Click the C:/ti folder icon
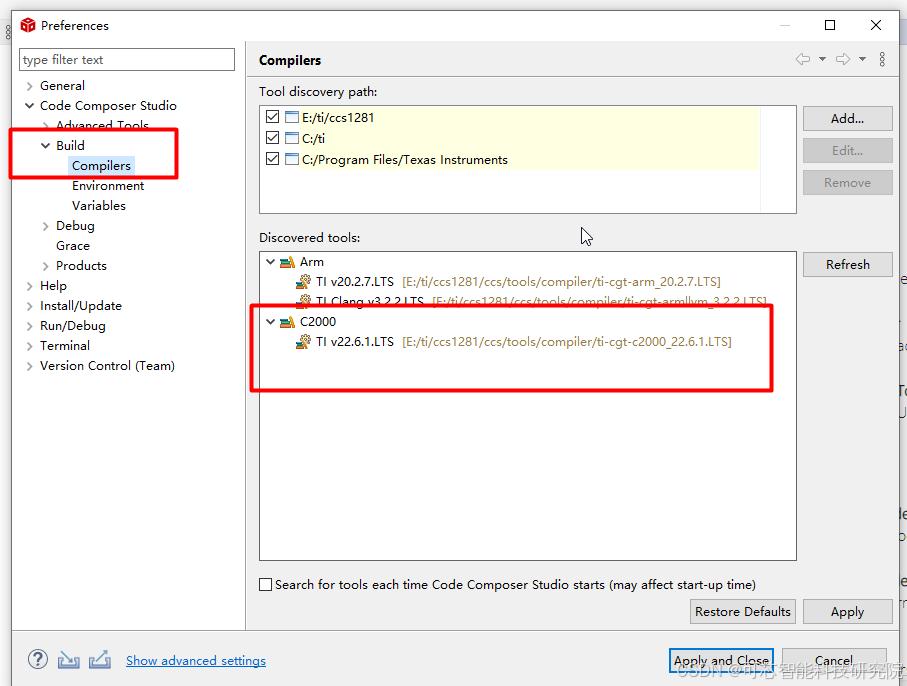The height and width of the screenshot is (686, 907). pos(292,138)
